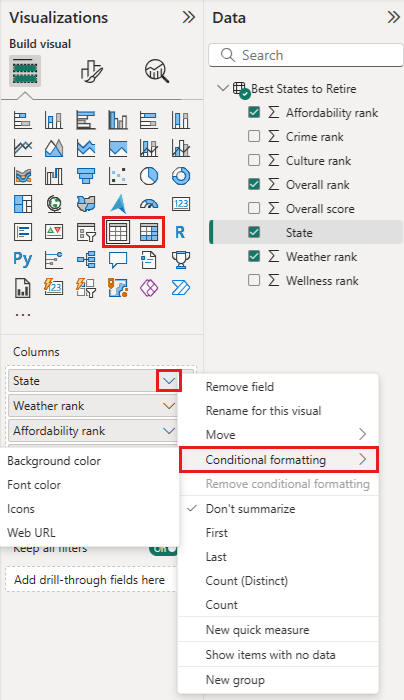Select the Funnel chart visual
404x700 pixels.
(86, 176)
